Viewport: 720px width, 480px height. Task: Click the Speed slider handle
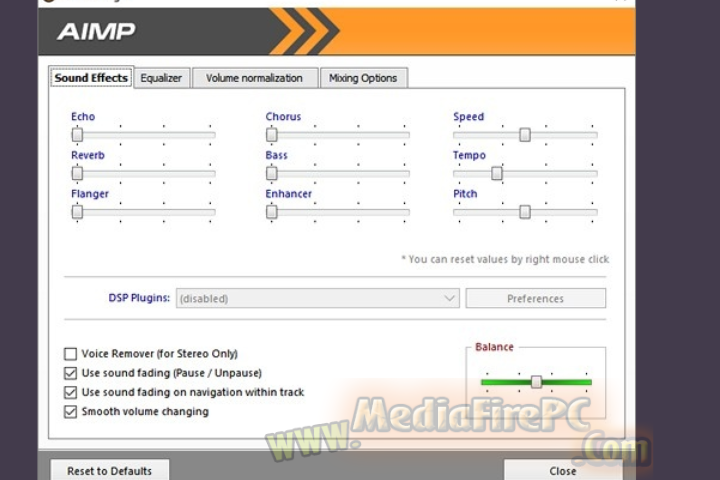click(x=525, y=135)
